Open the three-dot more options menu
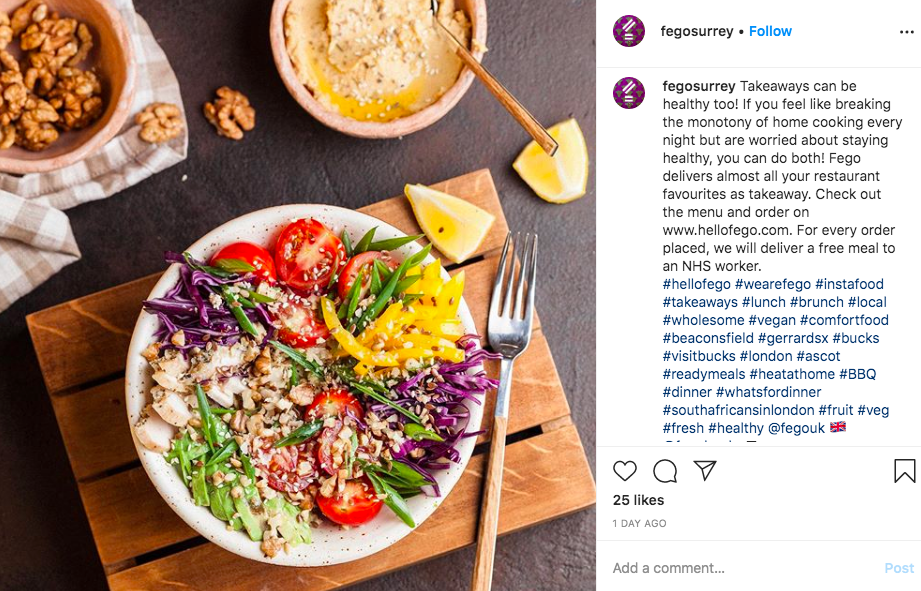 pyautogui.click(x=907, y=32)
